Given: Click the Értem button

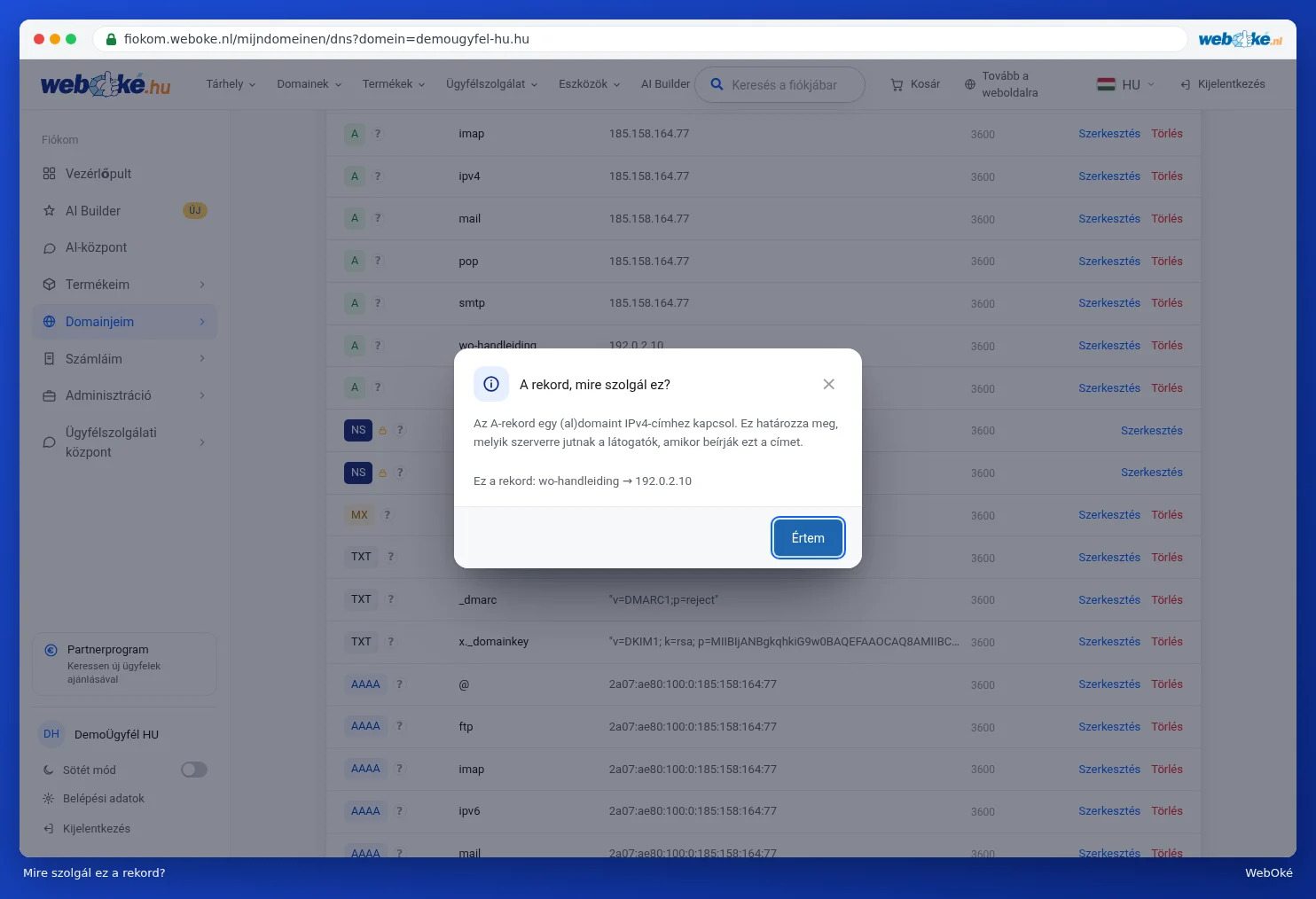Looking at the screenshot, I should point(808,538).
